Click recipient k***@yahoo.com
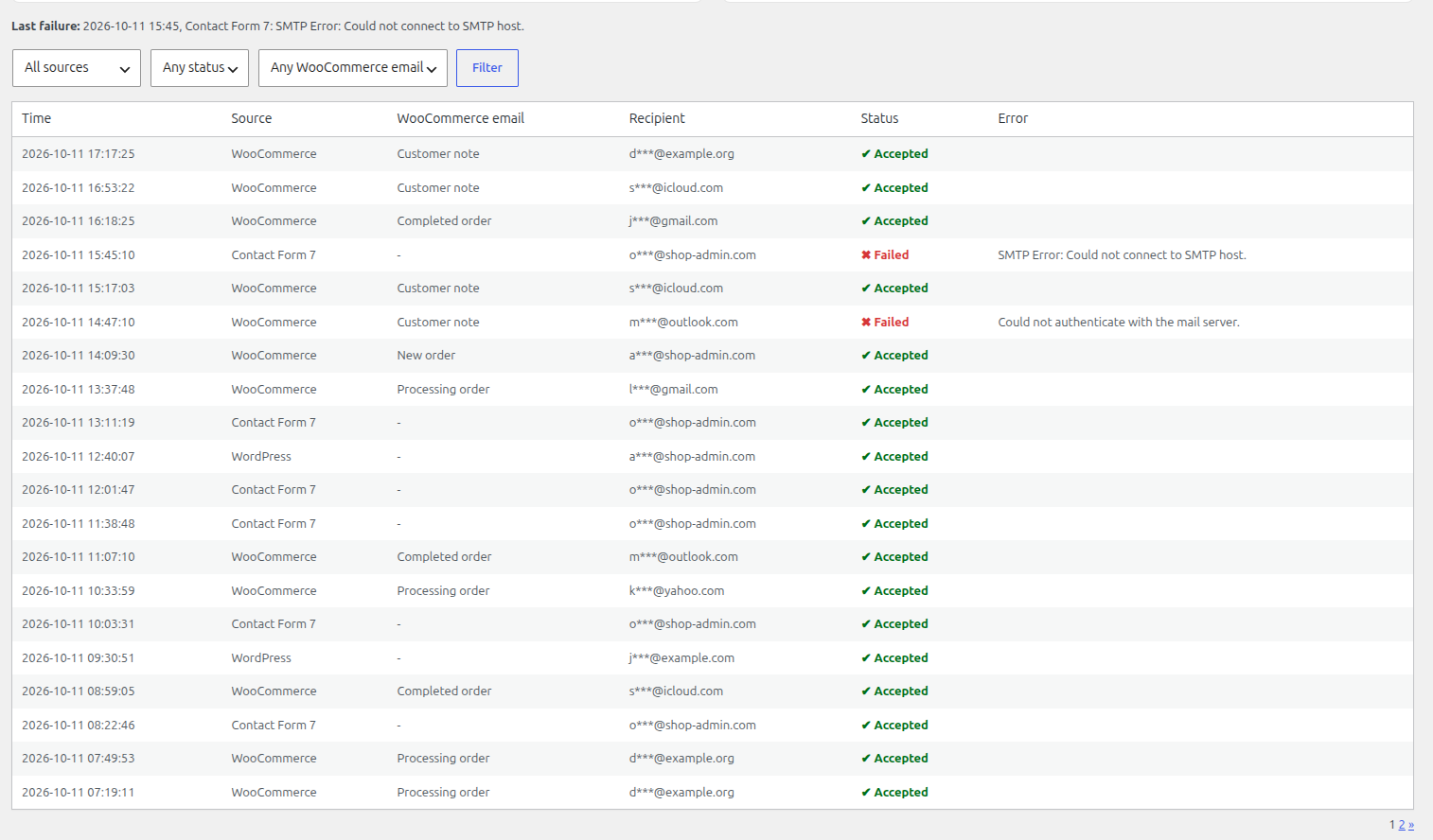Viewport: 1433px width, 840px height. coord(677,591)
